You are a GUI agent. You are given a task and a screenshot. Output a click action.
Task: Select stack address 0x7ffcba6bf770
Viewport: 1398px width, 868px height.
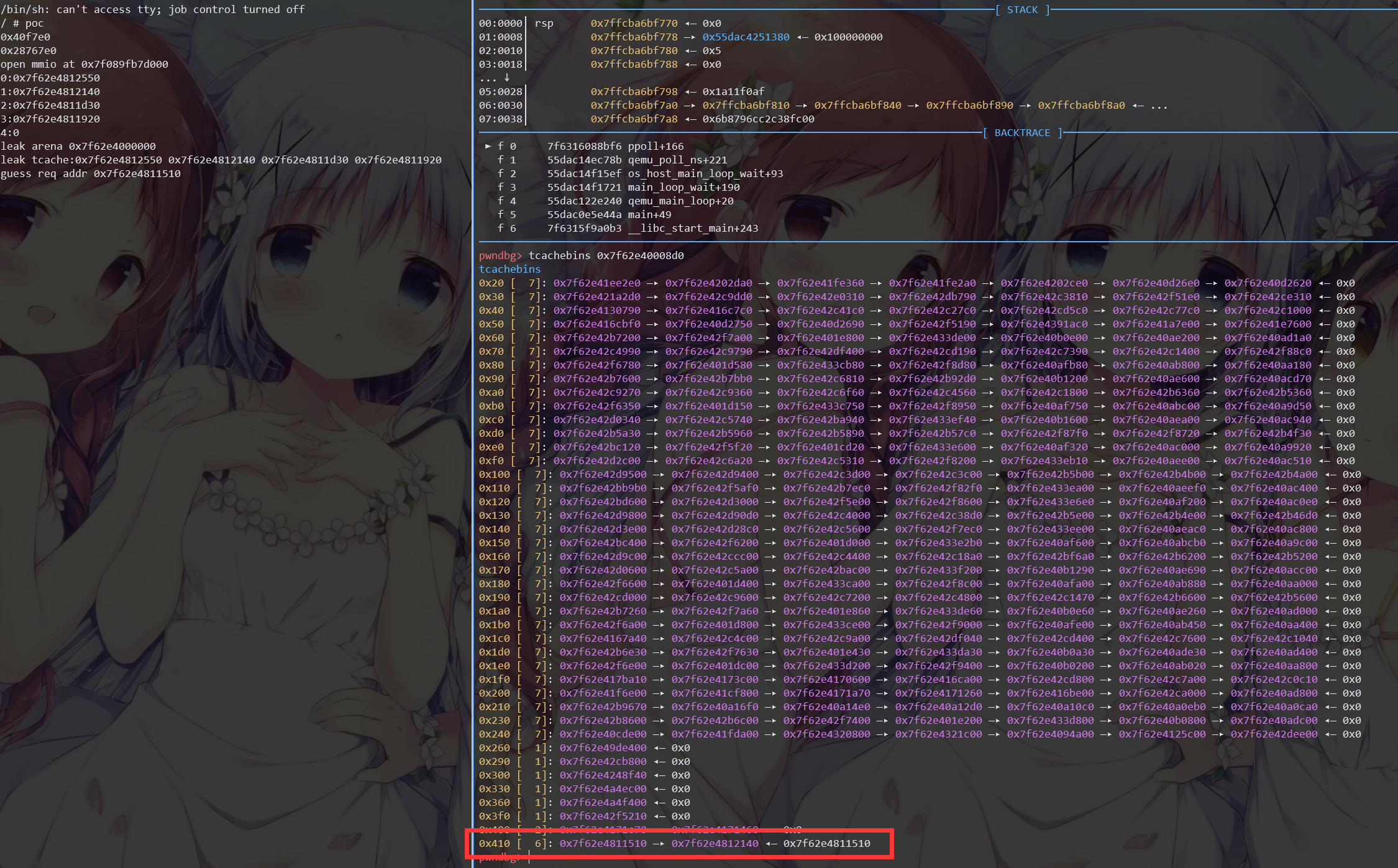coord(634,23)
